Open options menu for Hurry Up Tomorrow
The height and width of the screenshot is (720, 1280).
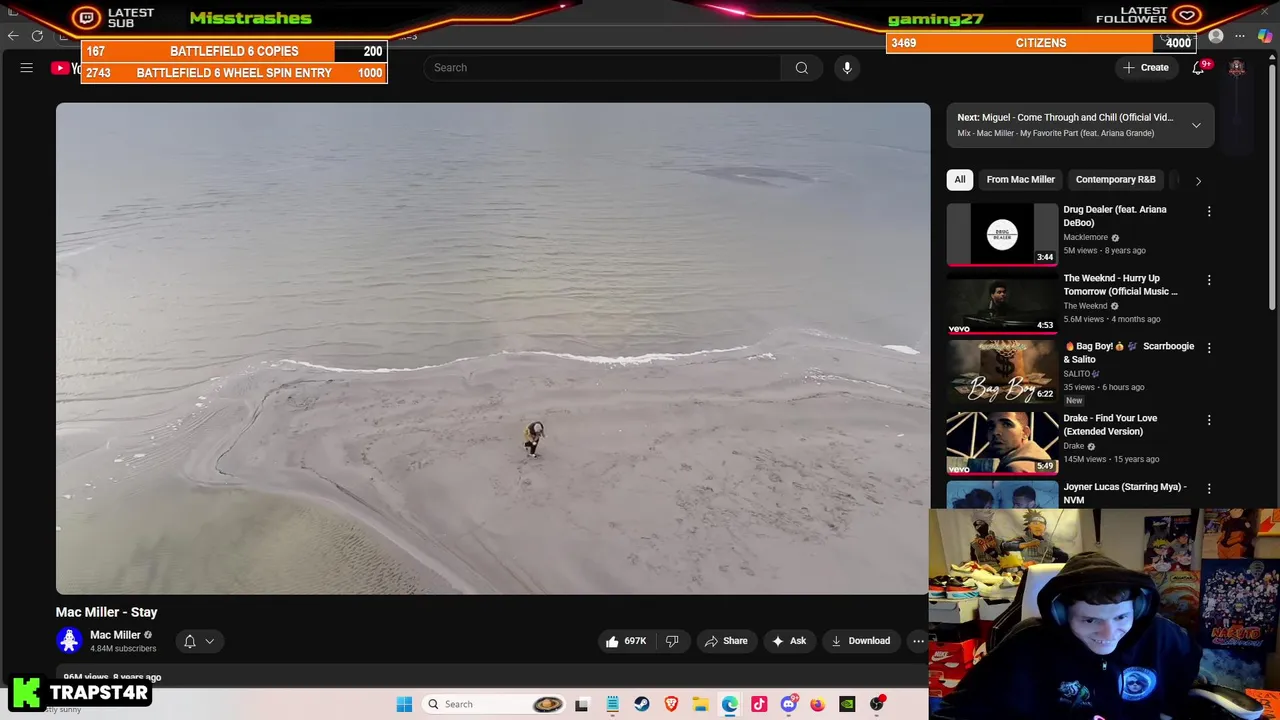pyautogui.click(x=1209, y=280)
